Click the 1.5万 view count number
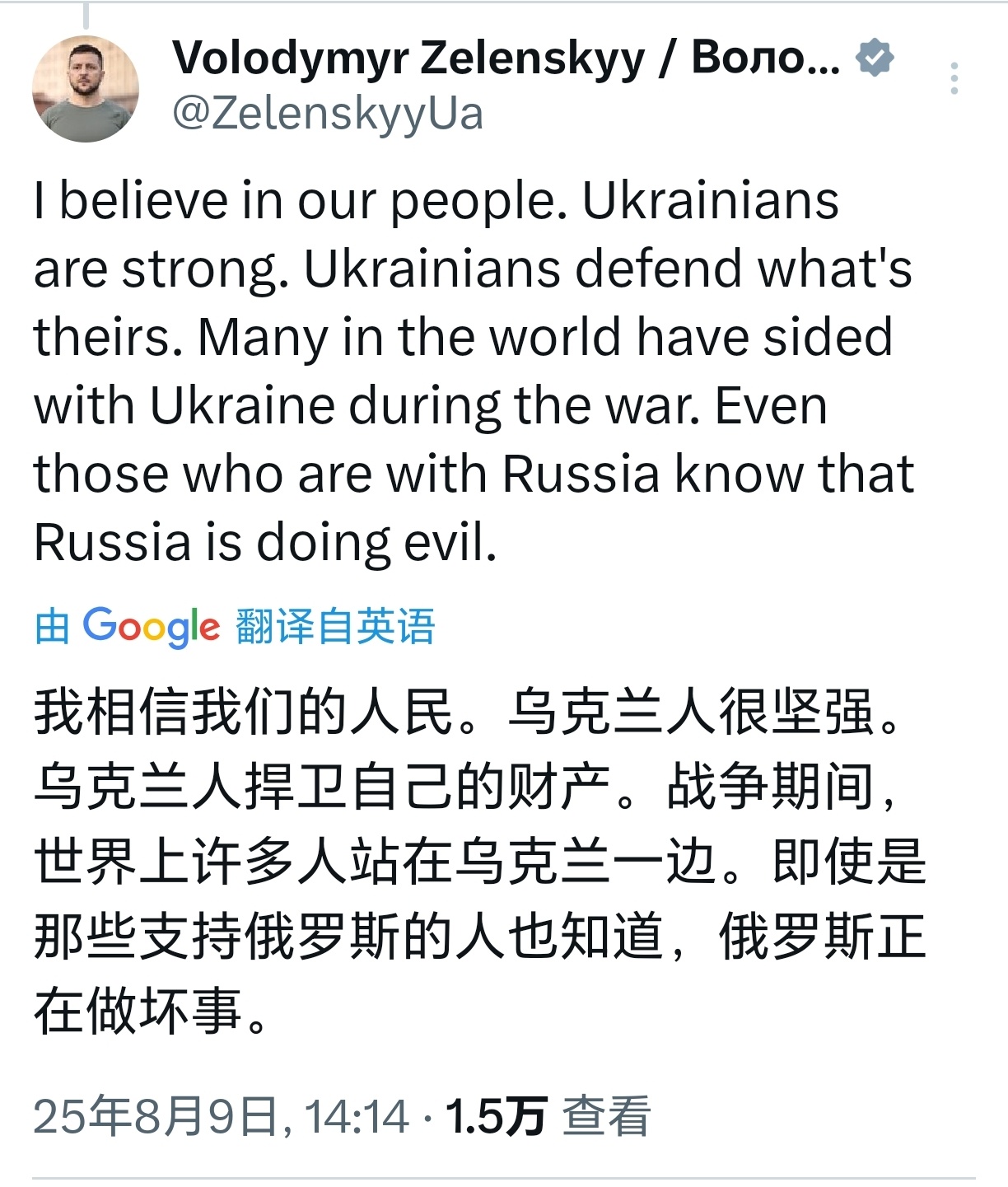 click(x=496, y=1118)
